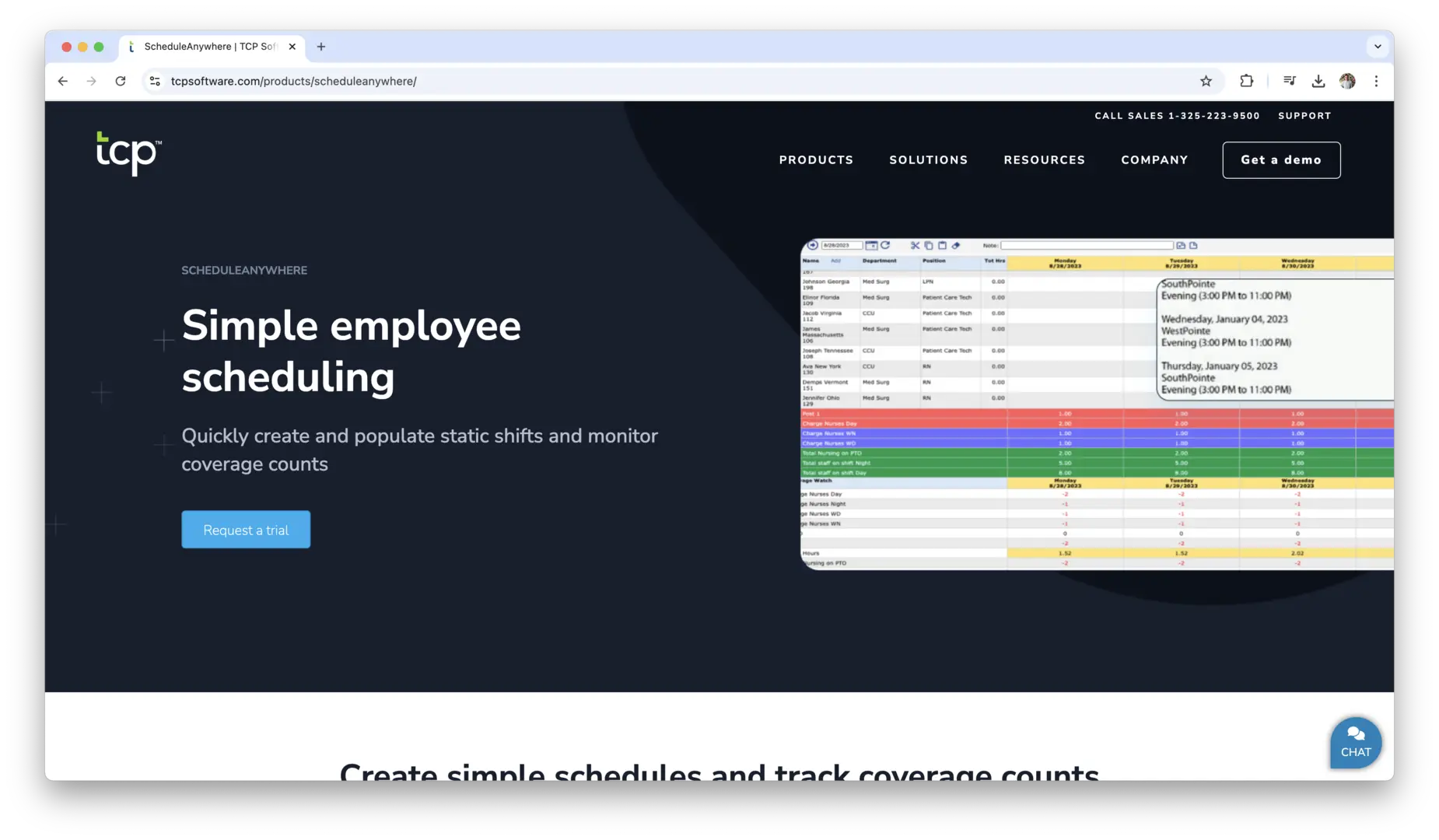
Task: Open the Support link
Action: [x=1304, y=116]
